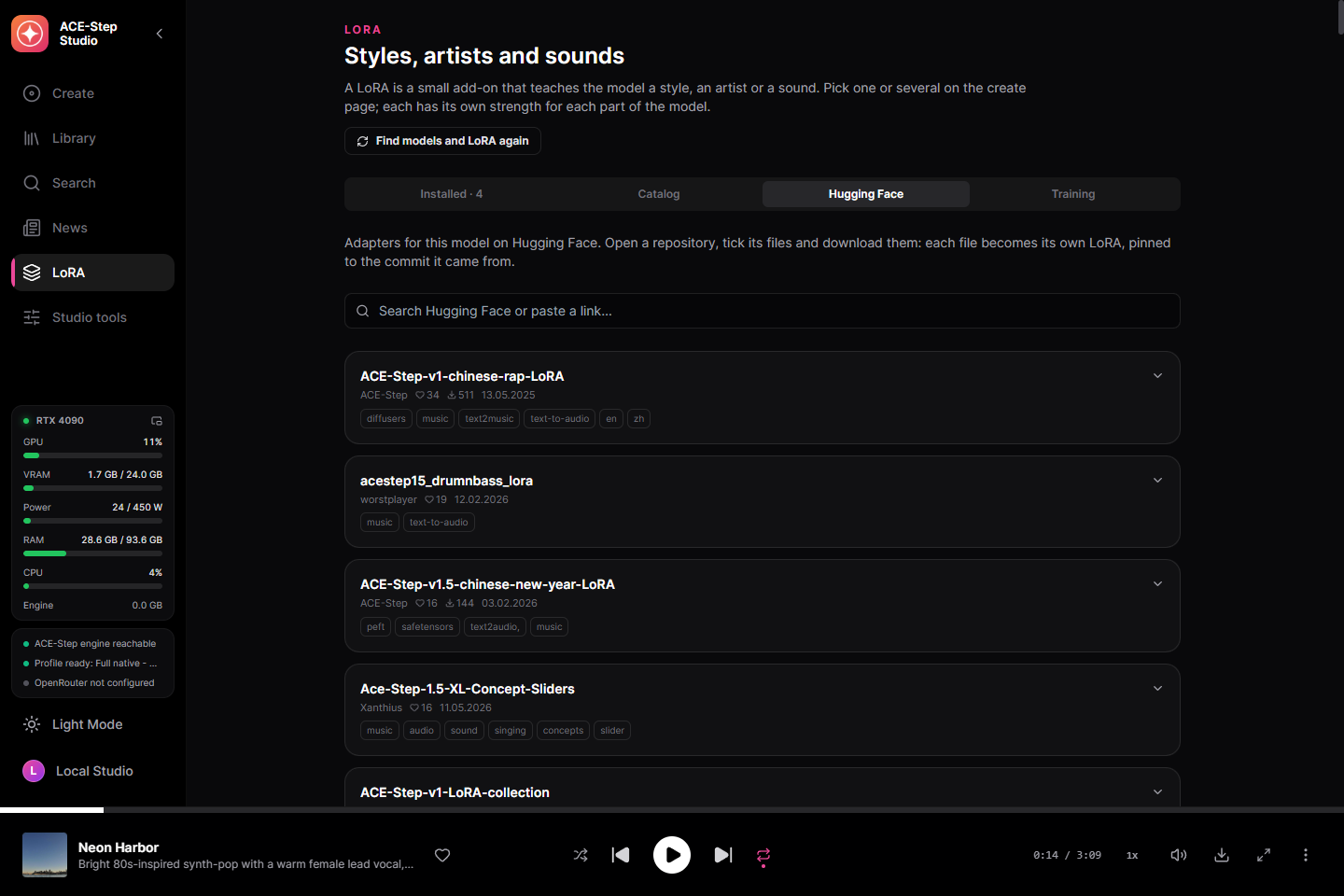1344x896 pixels.
Task: Open the player more options menu
Action: [x=1306, y=855]
